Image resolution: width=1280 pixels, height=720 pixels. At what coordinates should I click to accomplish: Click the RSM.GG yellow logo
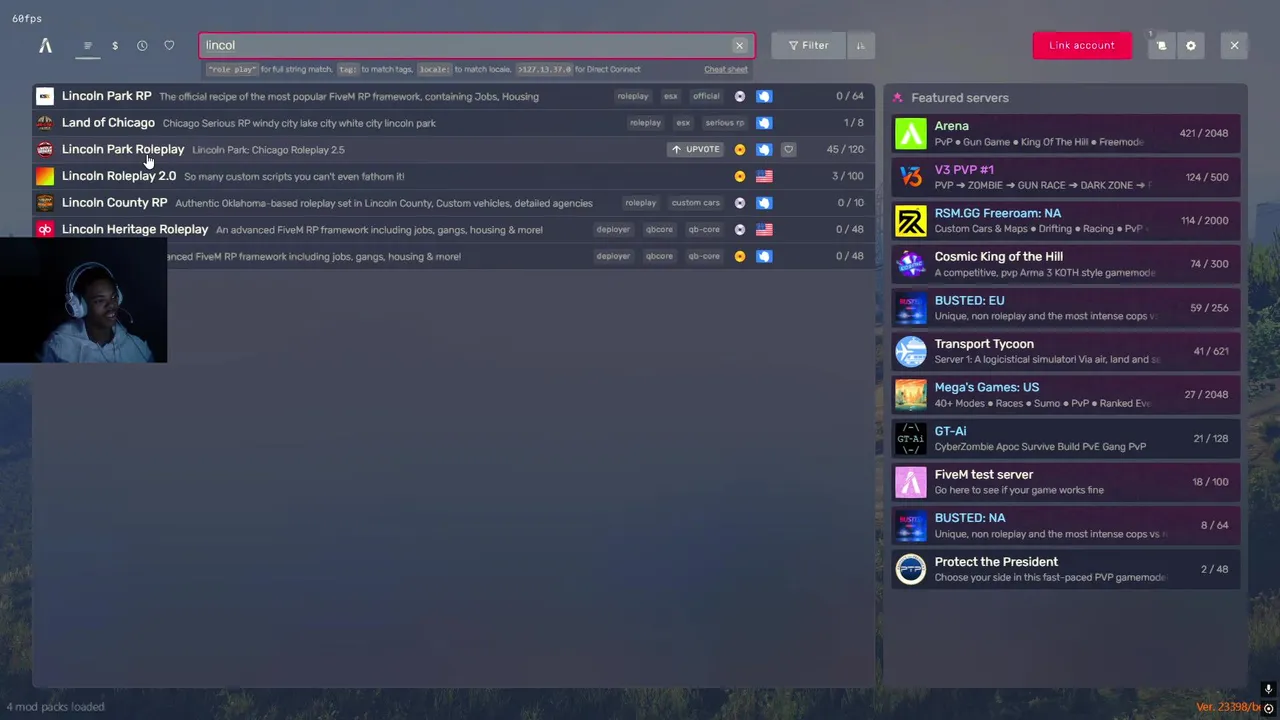coord(911,220)
